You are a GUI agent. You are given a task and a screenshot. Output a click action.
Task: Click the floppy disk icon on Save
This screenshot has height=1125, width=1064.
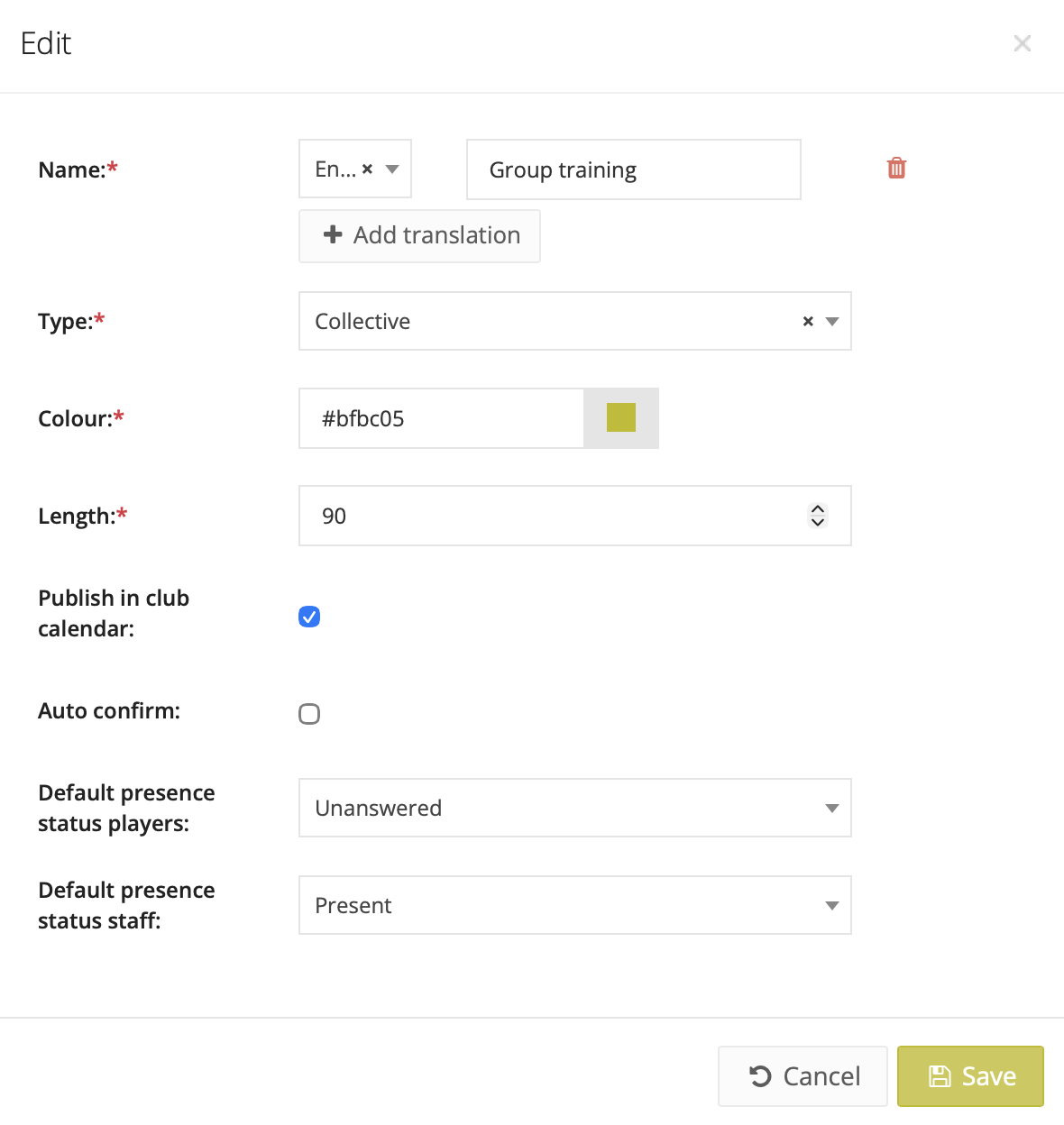(940, 1076)
